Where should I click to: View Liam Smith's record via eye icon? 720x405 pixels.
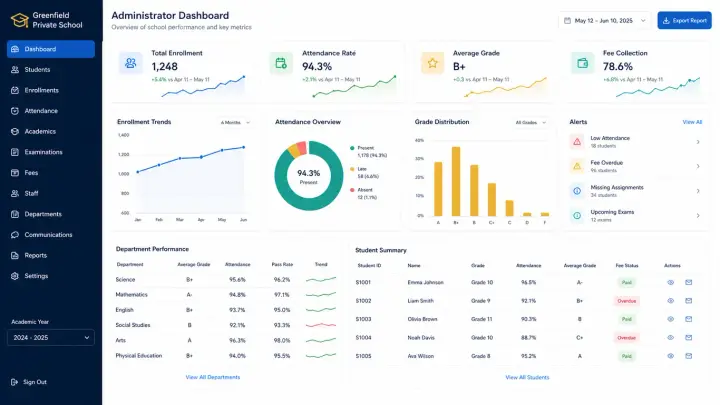click(670, 301)
